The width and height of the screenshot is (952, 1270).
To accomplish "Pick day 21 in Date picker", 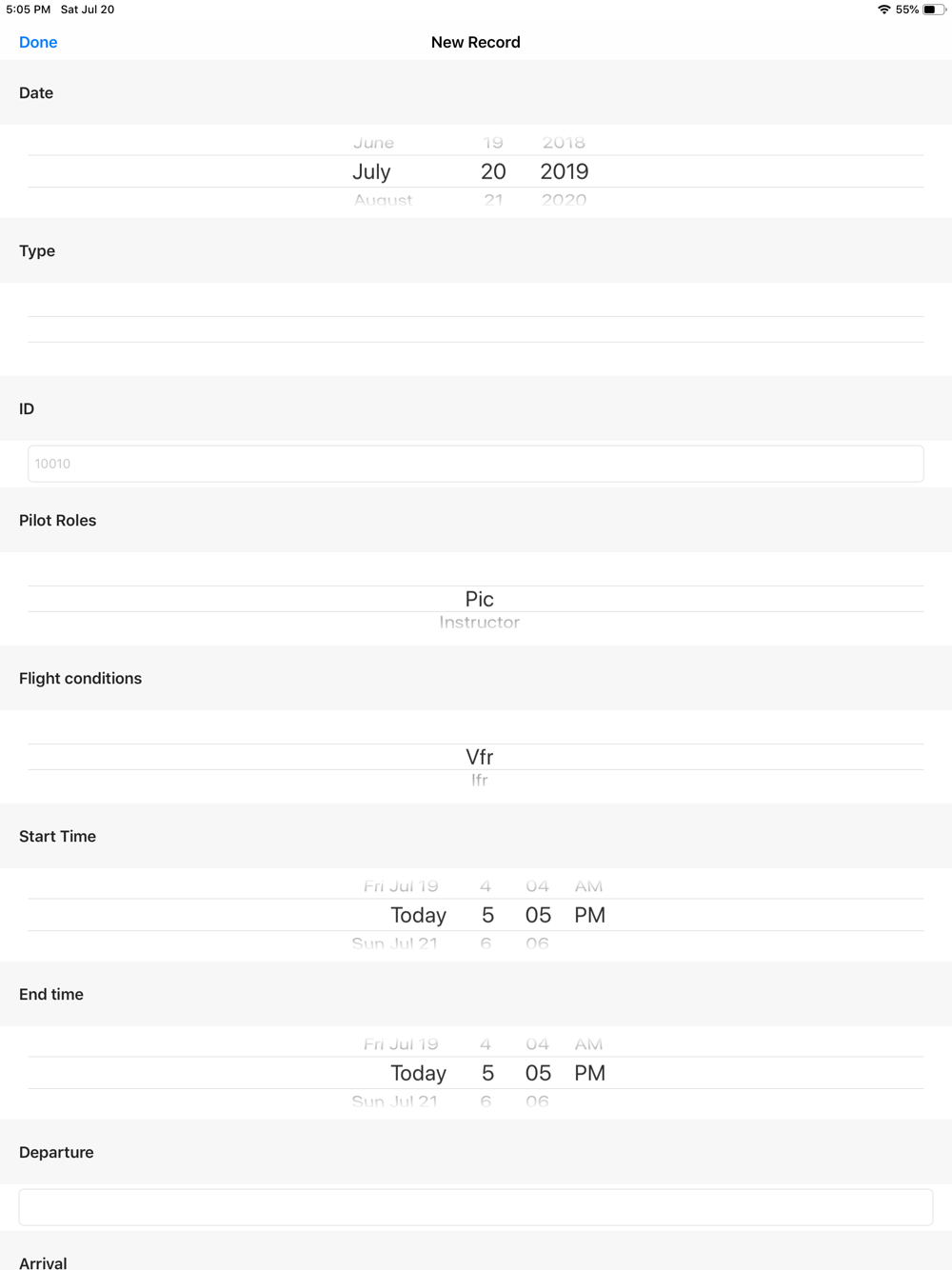I will (x=493, y=200).
